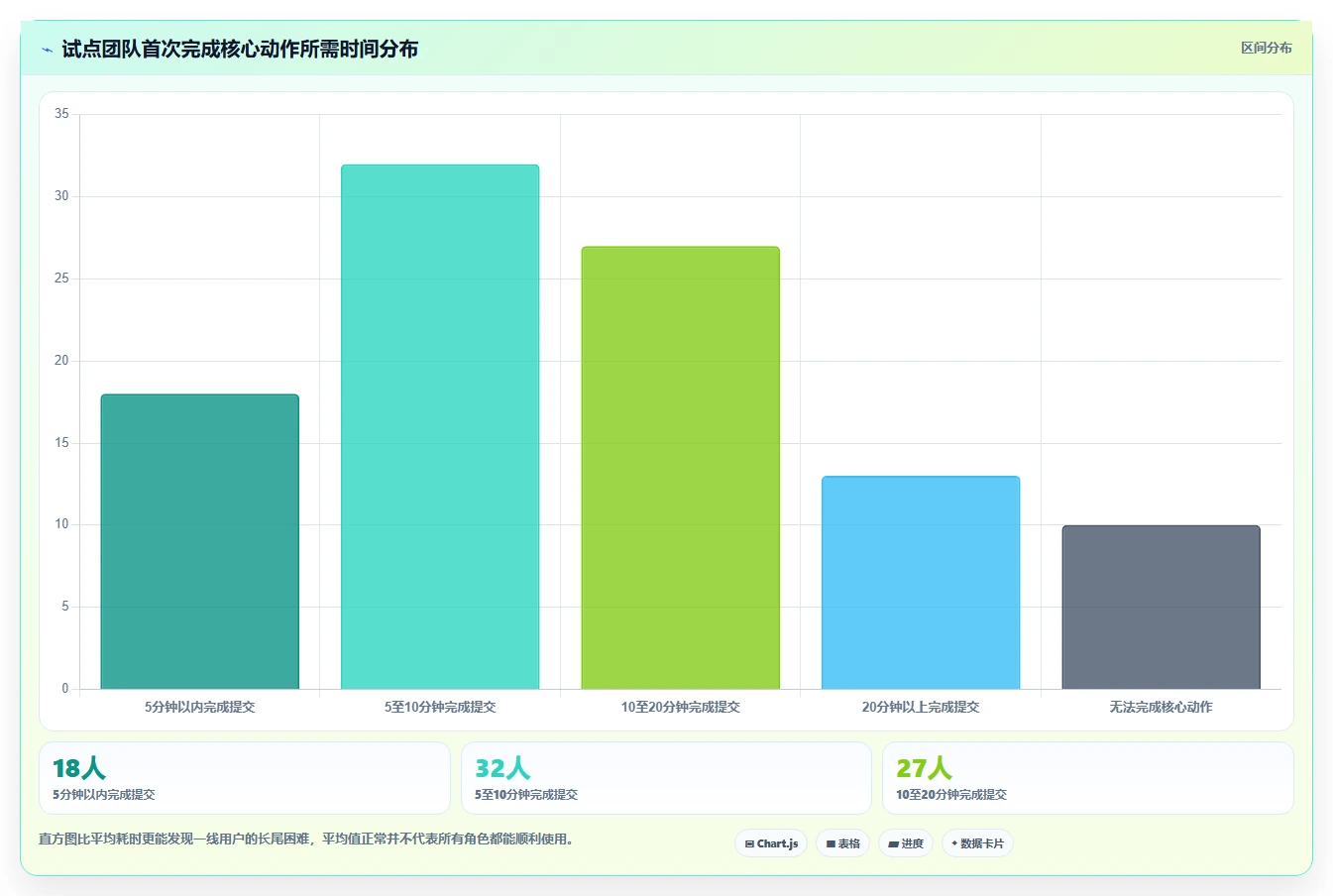Click the chart title 试点团队首次完成核心动作所需时间分布
This screenshot has width=1333, height=896.
coord(240,49)
